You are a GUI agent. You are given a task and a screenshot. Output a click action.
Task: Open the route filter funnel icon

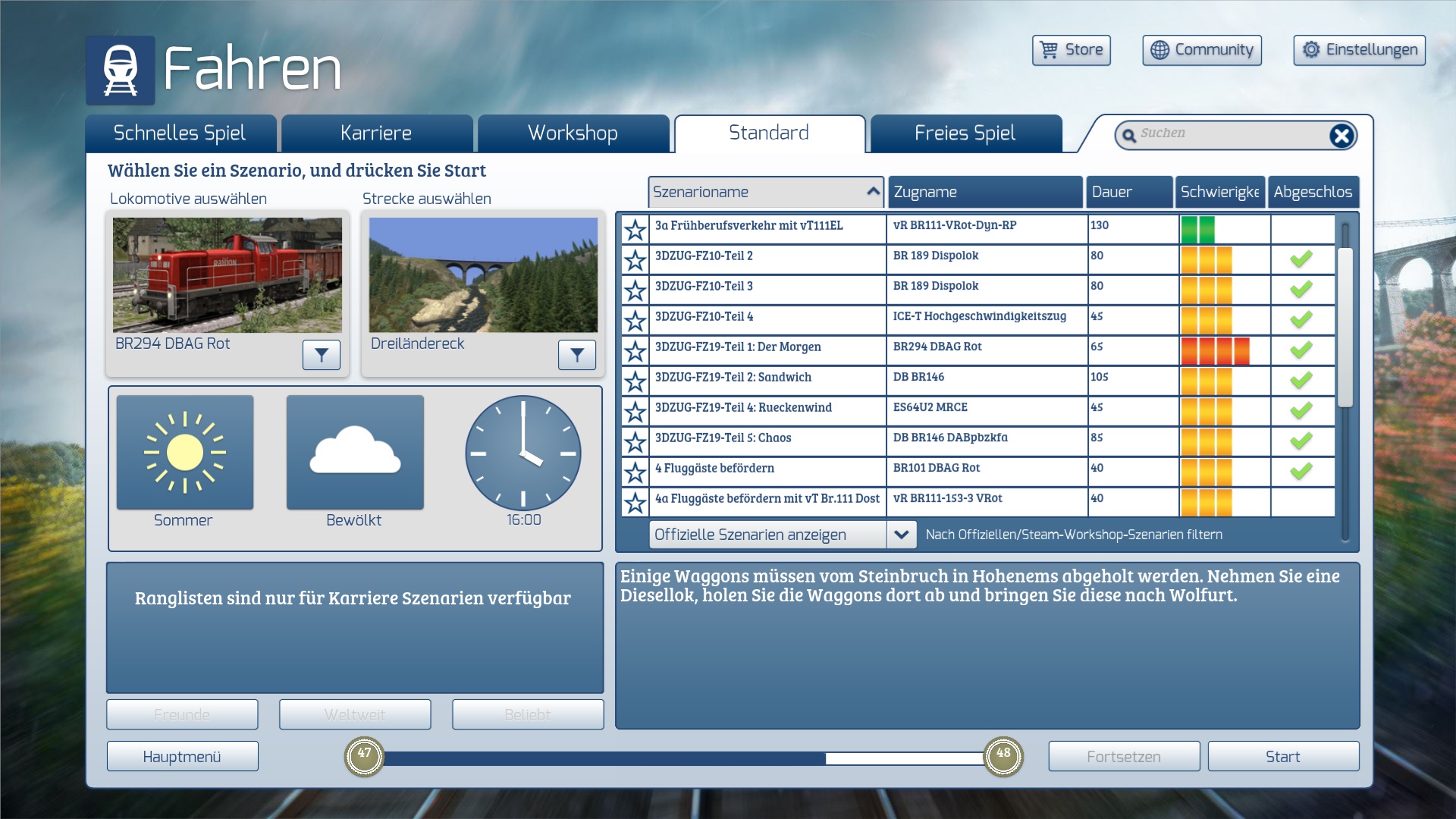tap(576, 354)
